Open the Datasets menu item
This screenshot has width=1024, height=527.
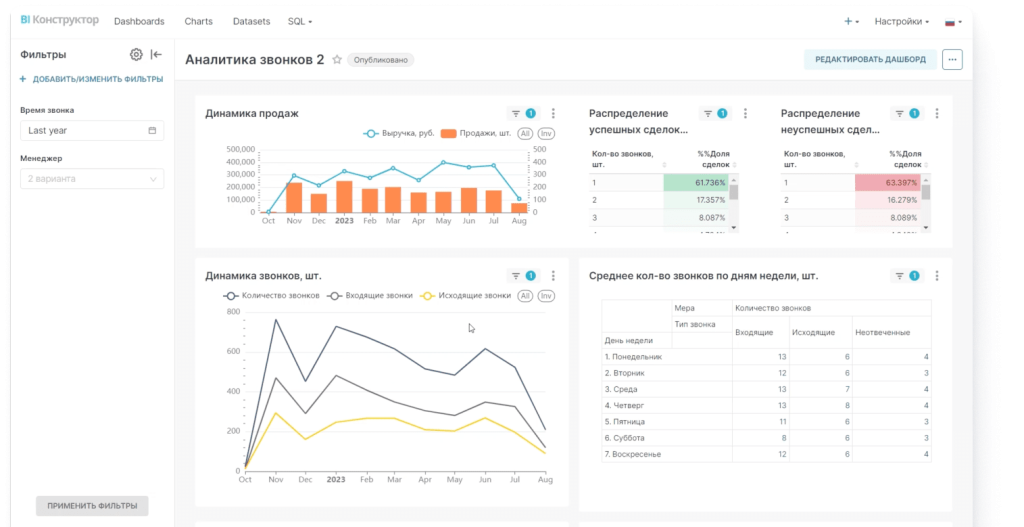[250, 21]
